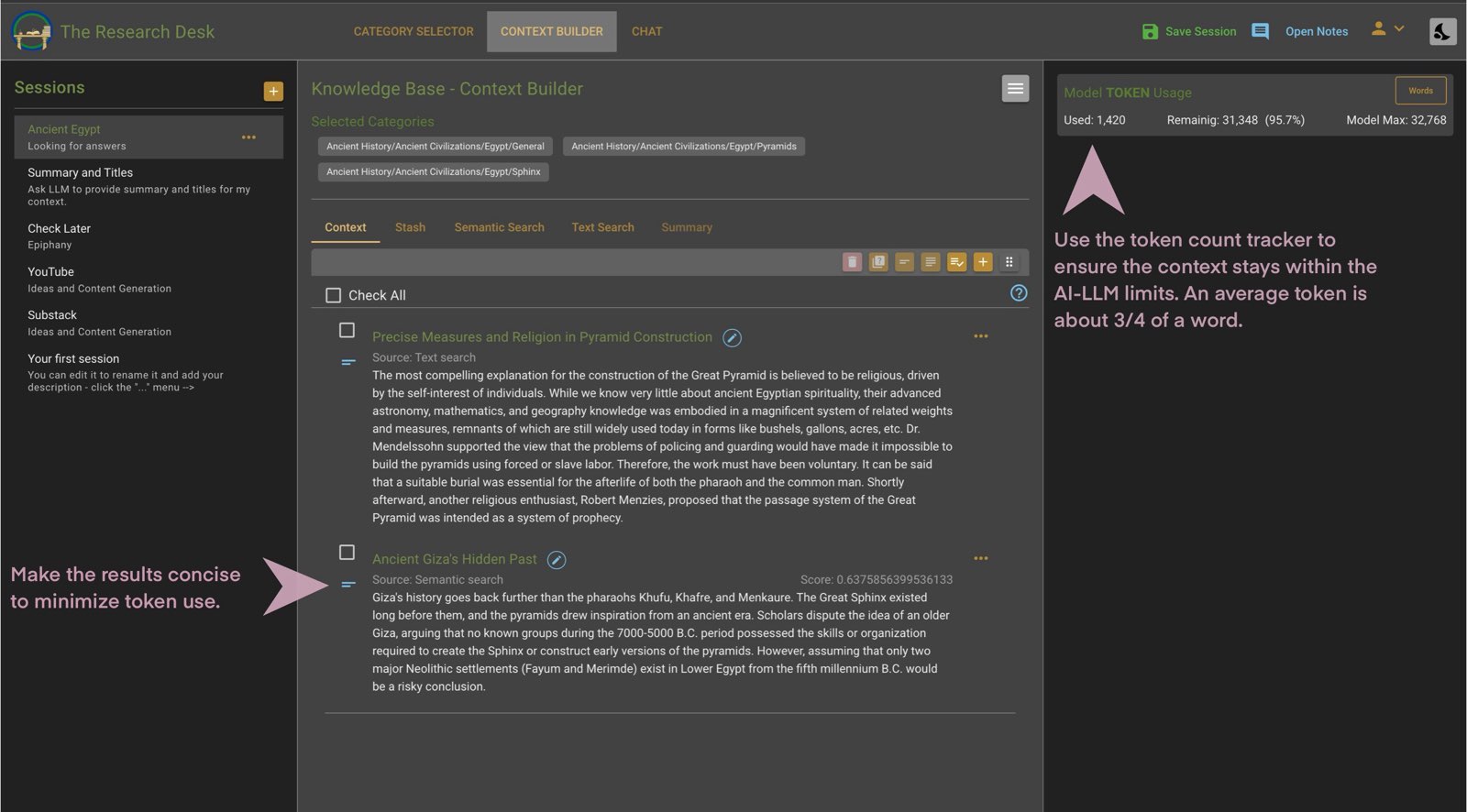Open Ancient Egypt session options menu
The width and height of the screenshot is (1467, 812).
pos(248,137)
